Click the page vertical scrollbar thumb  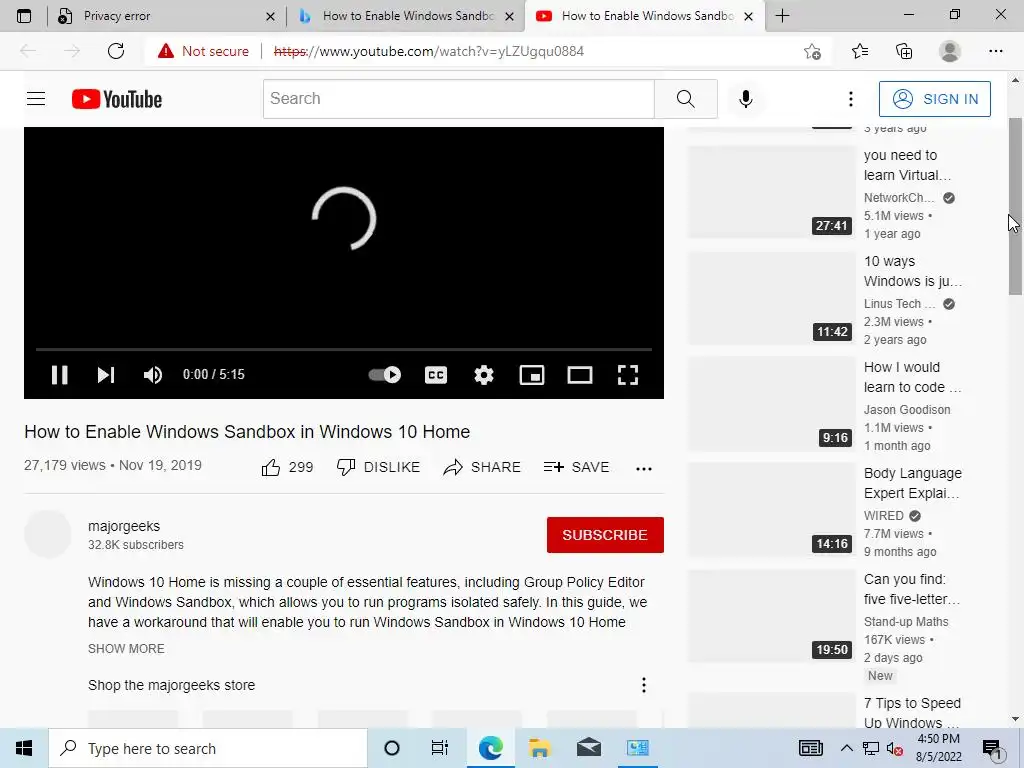tap(1015, 206)
